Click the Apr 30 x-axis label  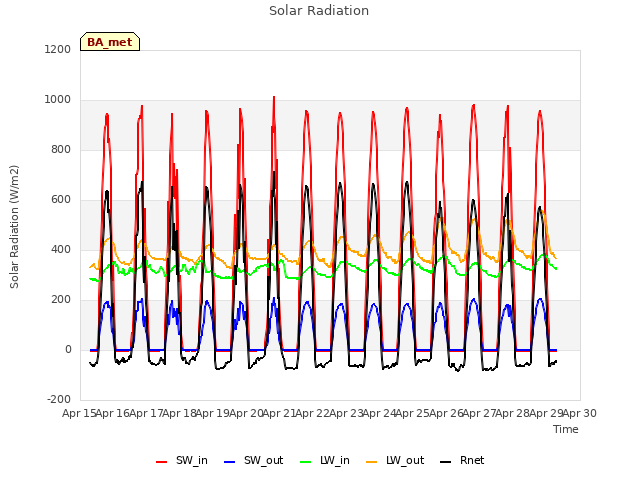(x=580, y=413)
